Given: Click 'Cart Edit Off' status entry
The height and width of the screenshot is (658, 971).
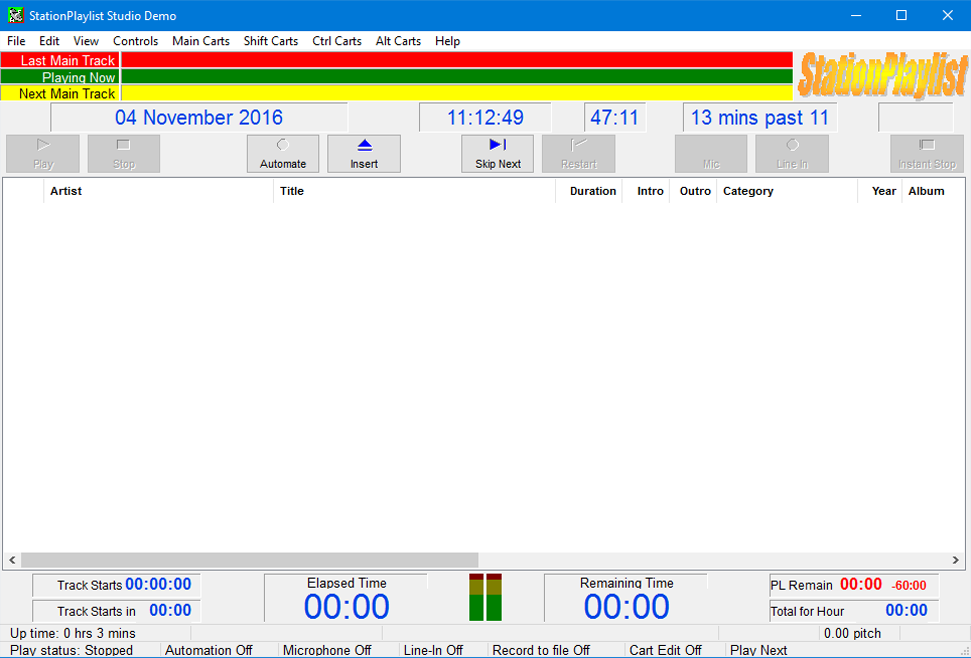Looking at the screenshot, I should pyautogui.click(x=665, y=650).
